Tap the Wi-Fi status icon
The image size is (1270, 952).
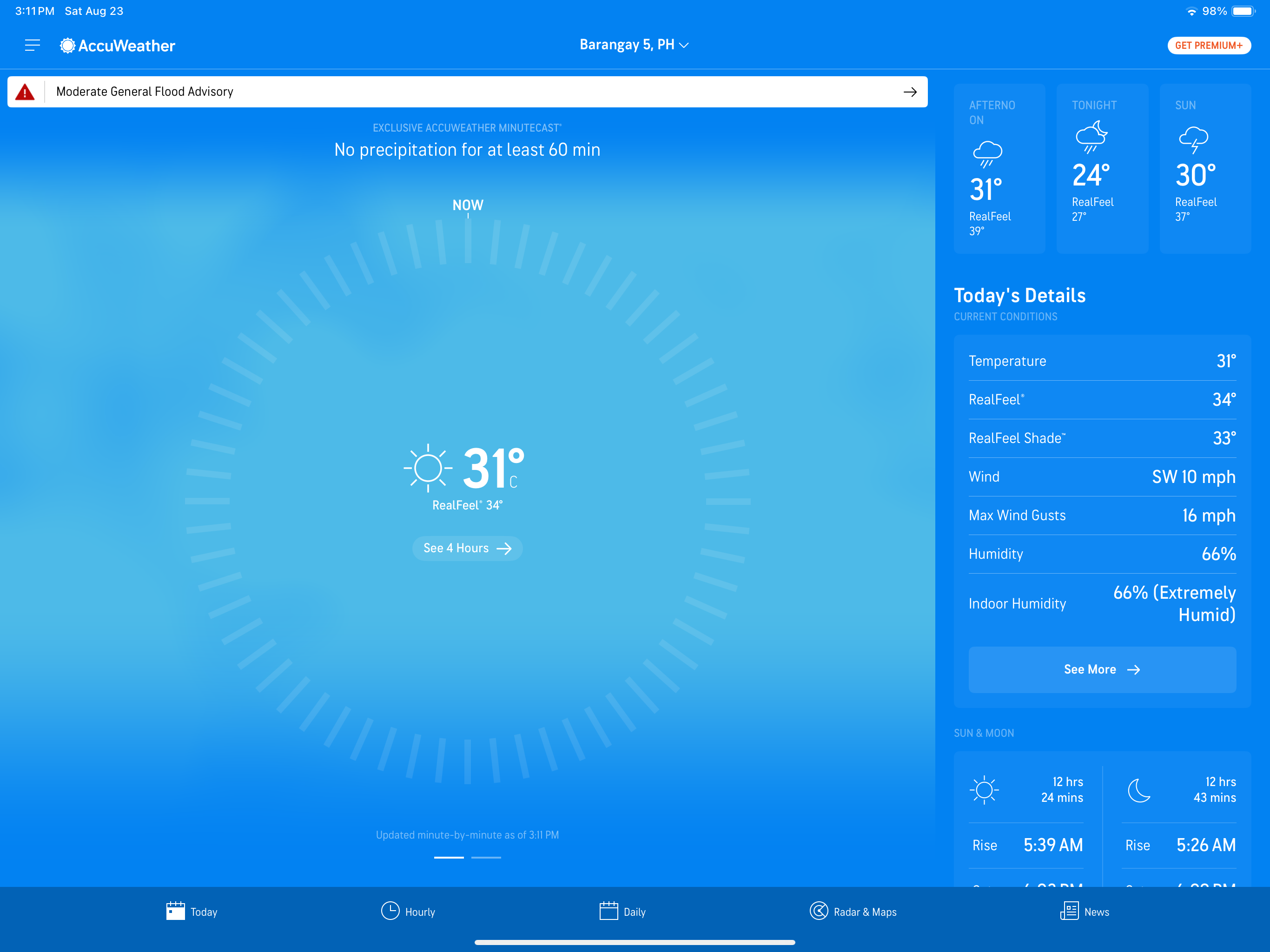(x=1192, y=12)
